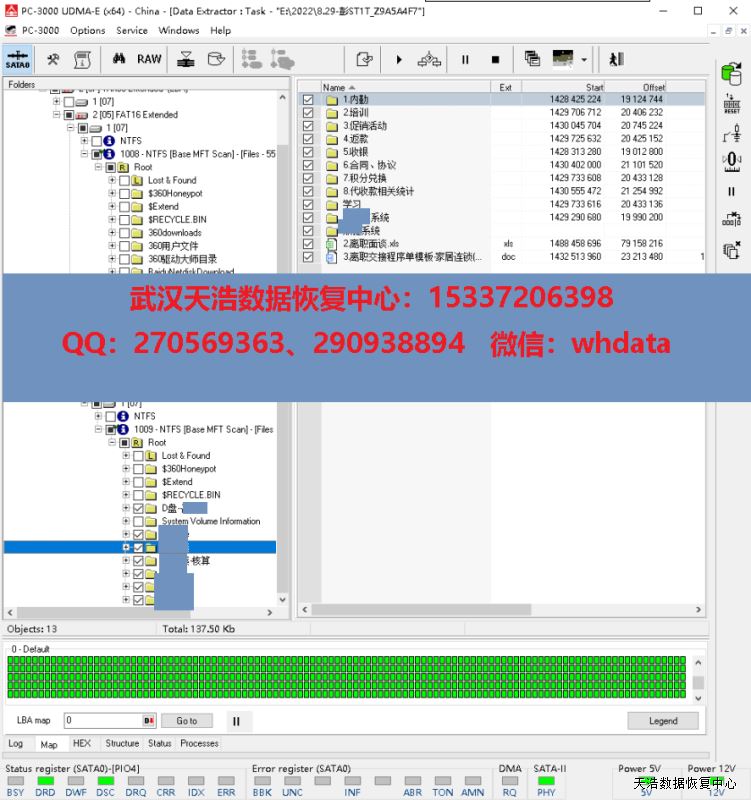
Task: Check the $RECYCLE.BIN folder under 1009 Root
Action: tap(137, 495)
